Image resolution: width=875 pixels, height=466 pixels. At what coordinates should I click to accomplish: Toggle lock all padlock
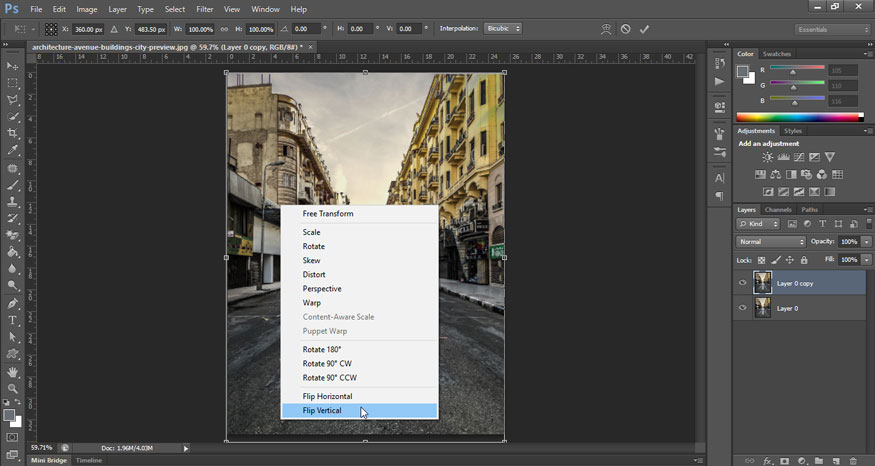tap(804, 260)
